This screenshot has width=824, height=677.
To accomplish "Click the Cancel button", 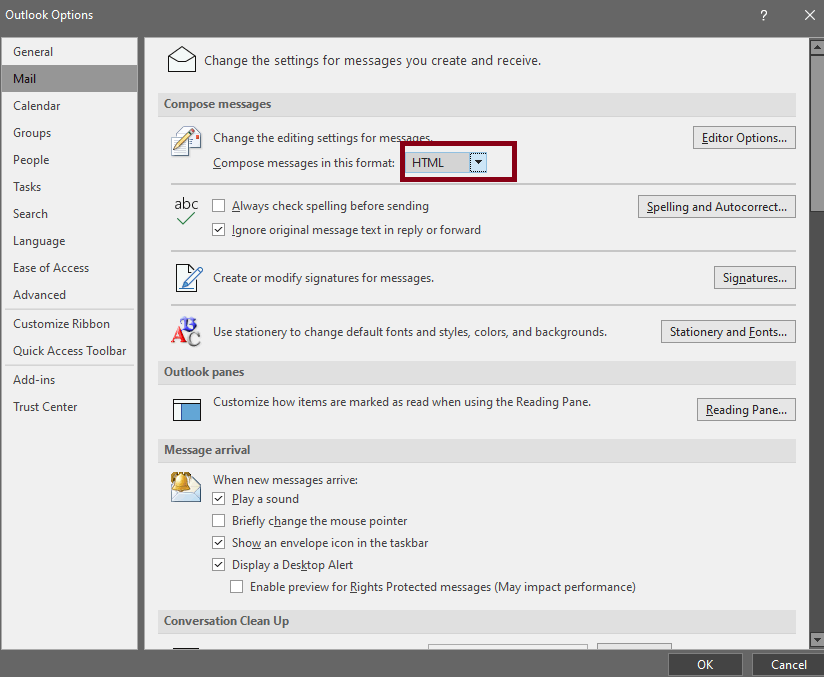I will (x=788, y=664).
